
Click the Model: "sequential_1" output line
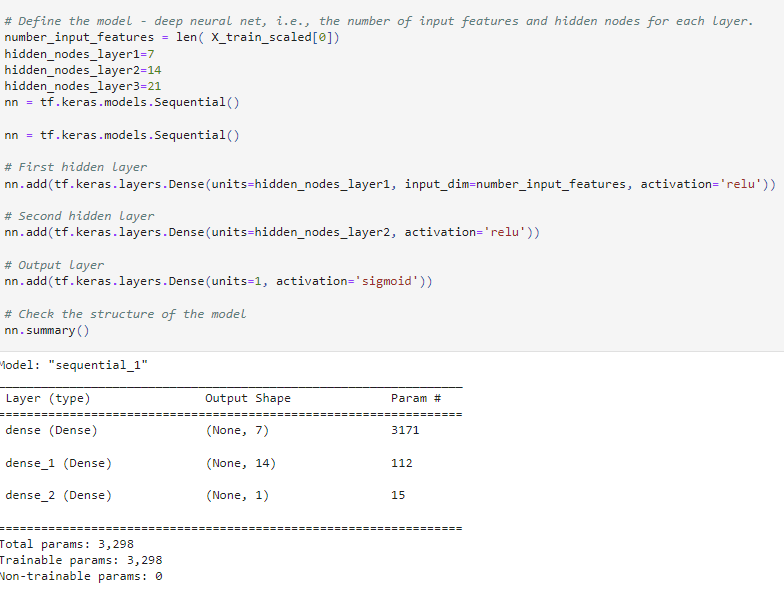click(74, 365)
